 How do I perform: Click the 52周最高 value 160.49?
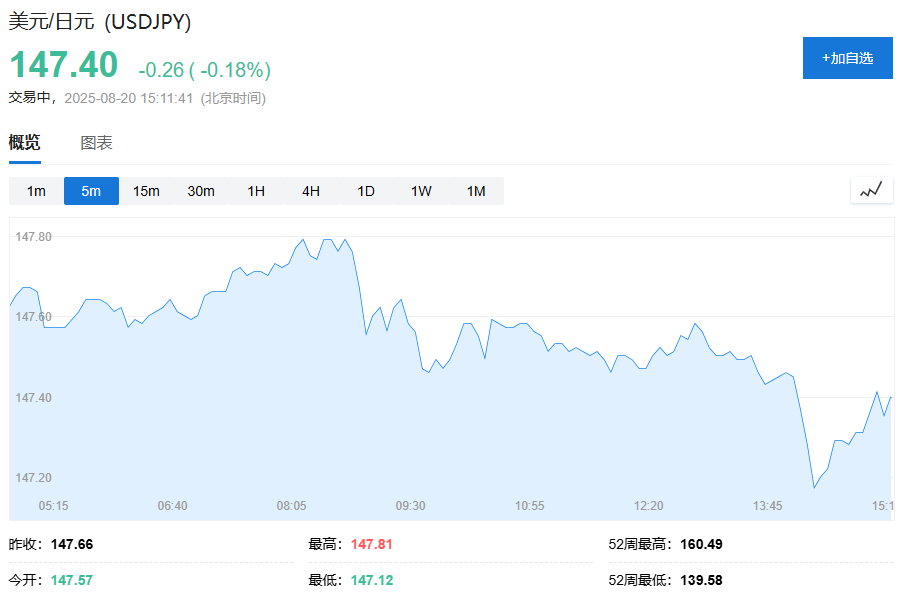click(x=701, y=544)
